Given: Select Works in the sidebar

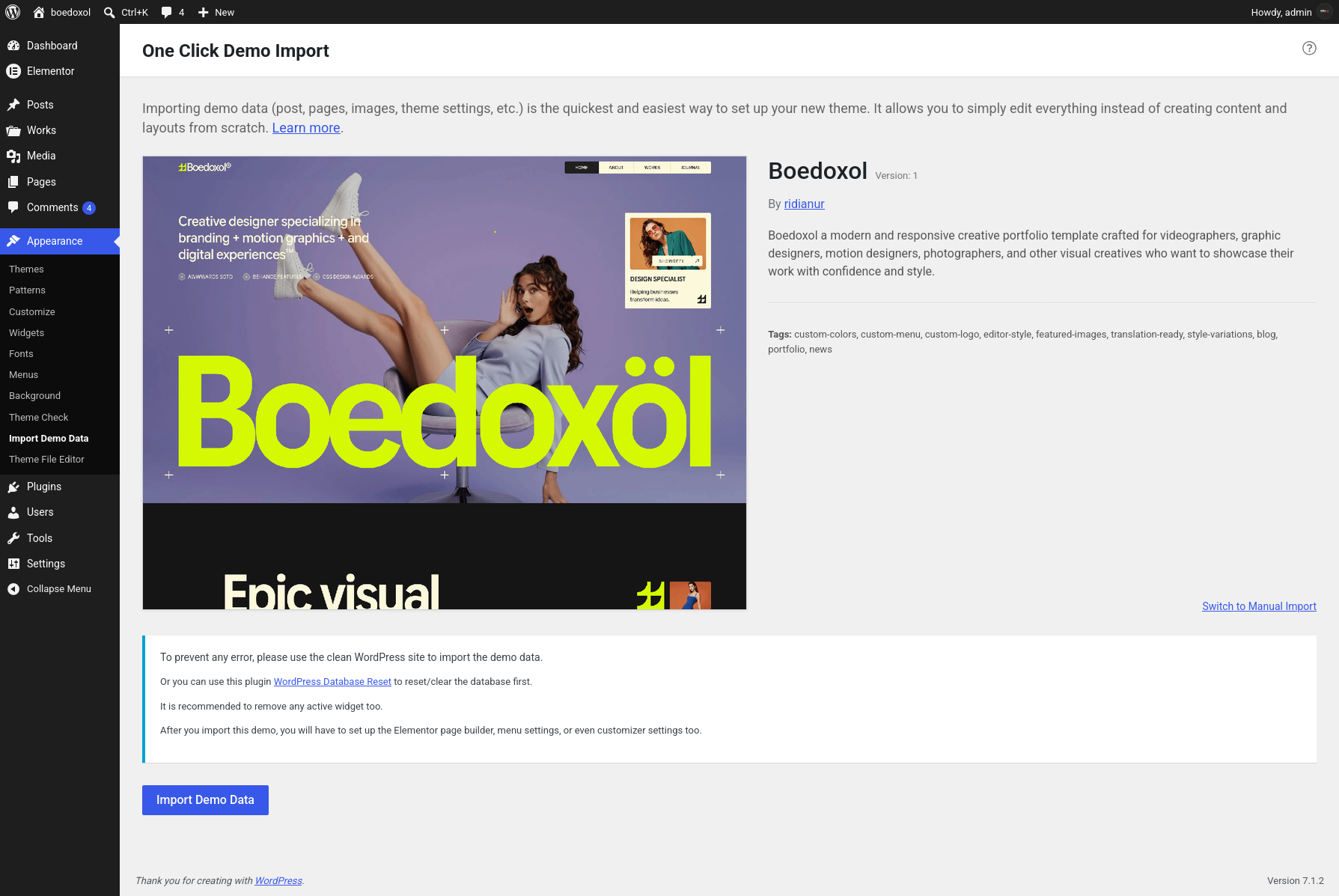Looking at the screenshot, I should [60, 130].
